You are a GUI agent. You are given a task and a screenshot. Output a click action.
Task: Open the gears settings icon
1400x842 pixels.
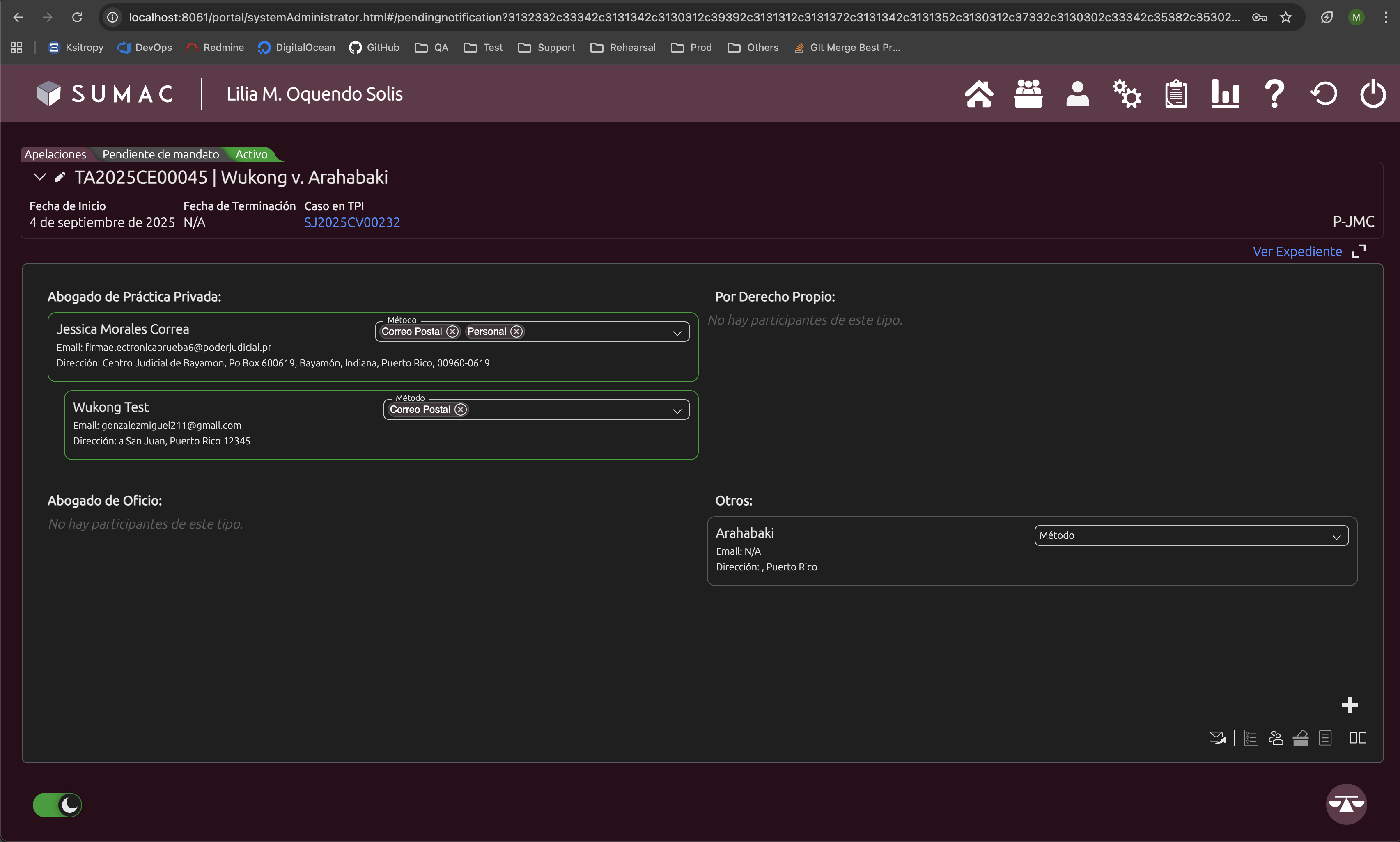(1126, 94)
